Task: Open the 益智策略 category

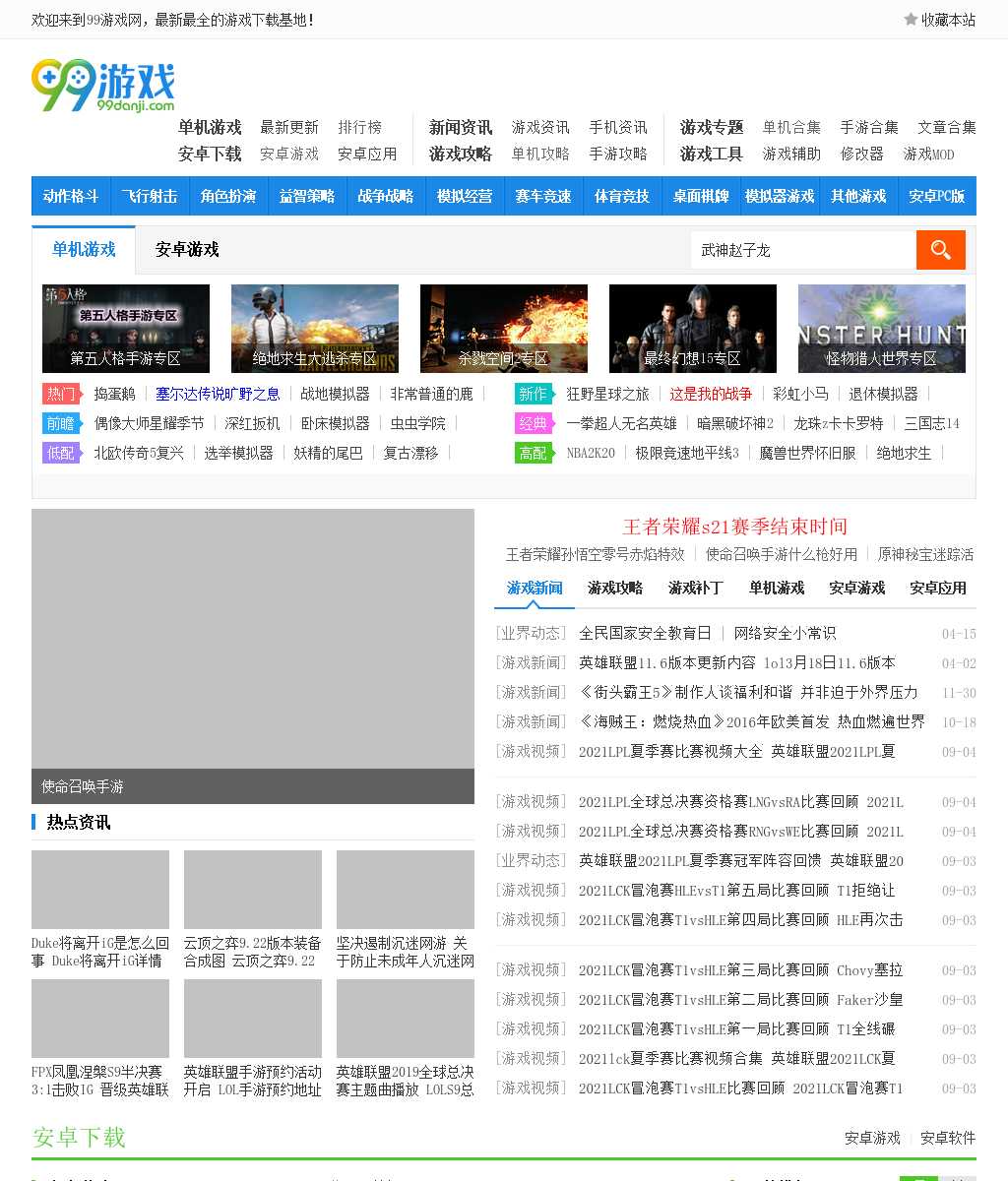Action: [307, 196]
